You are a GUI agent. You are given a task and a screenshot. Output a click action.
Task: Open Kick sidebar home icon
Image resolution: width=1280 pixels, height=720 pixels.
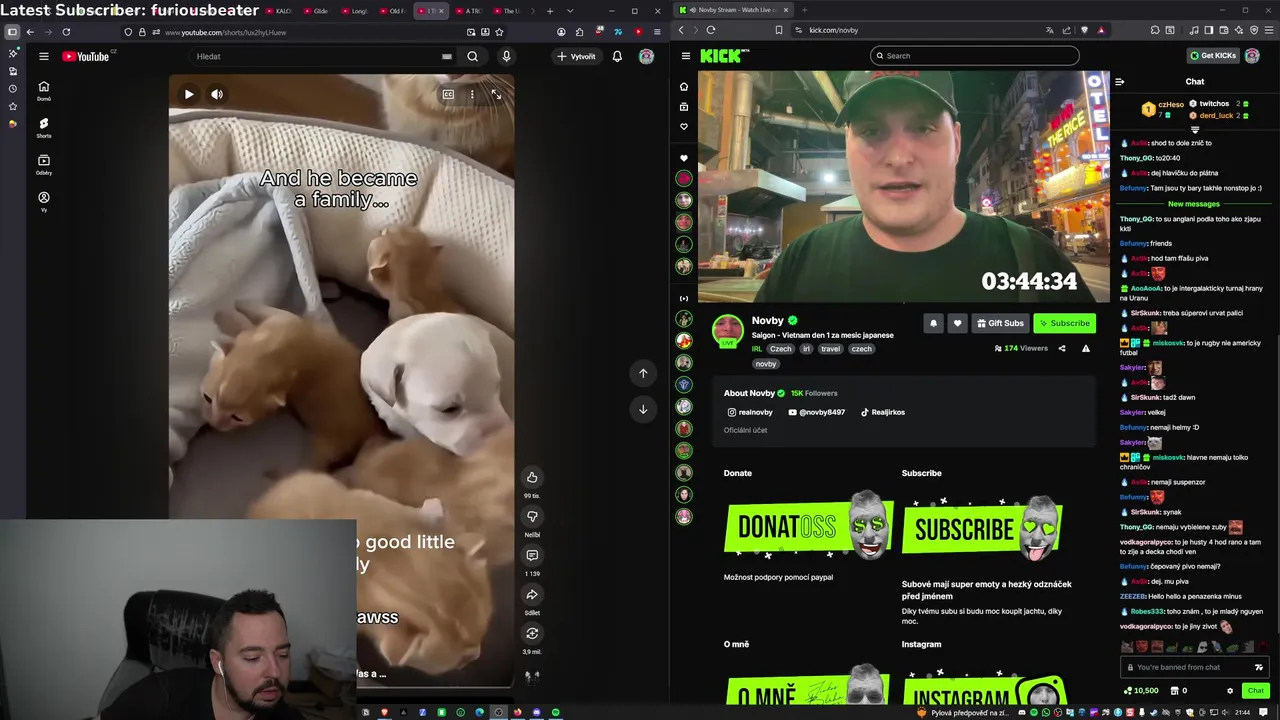point(684,86)
